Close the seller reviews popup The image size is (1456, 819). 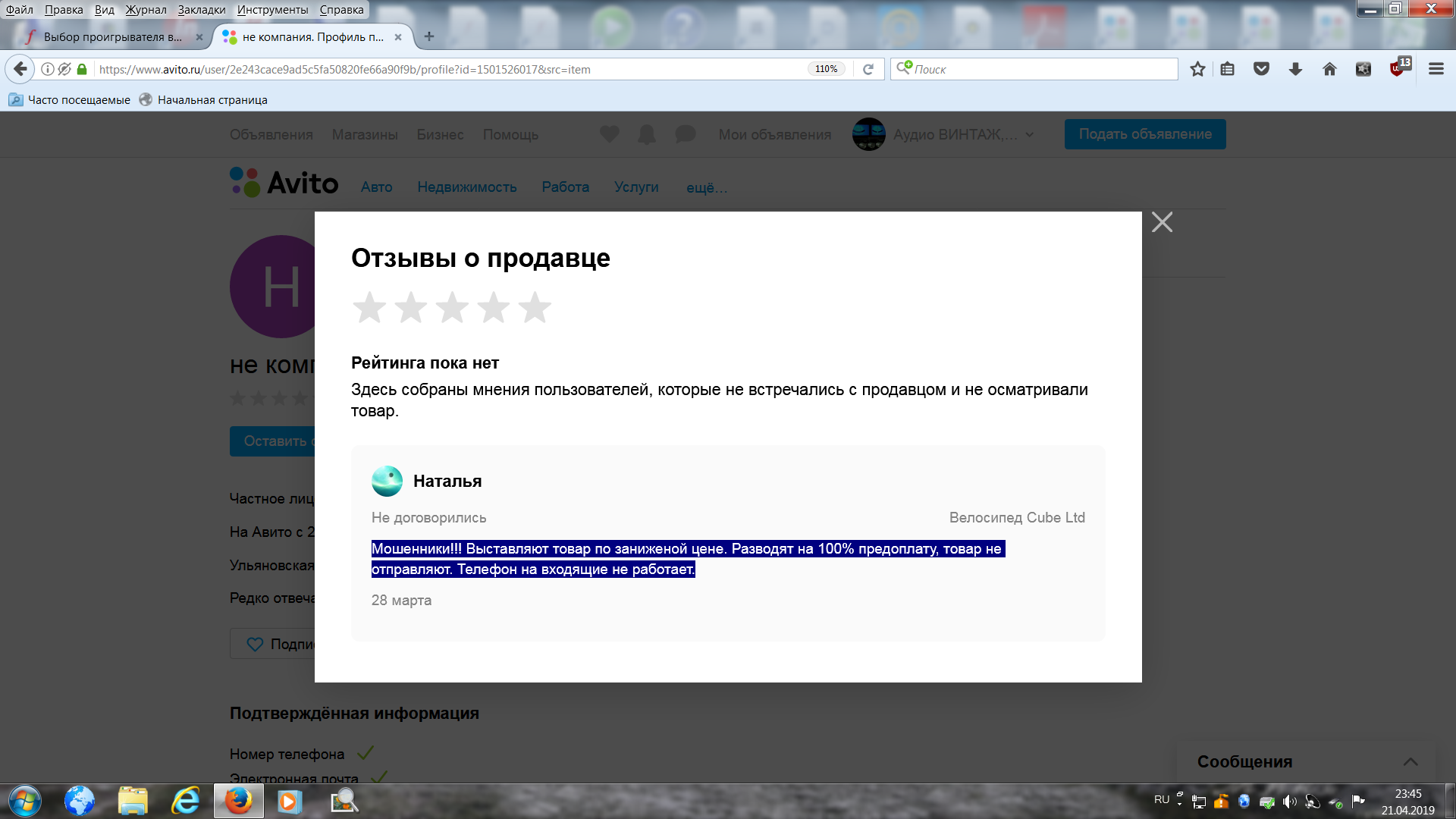[x=1162, y=222]
